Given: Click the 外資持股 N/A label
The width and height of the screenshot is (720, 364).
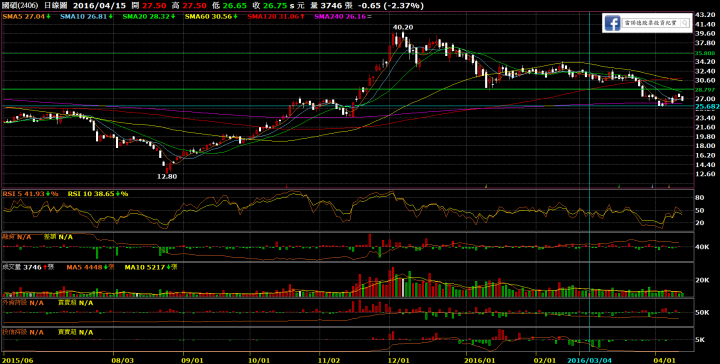Looking at the screenshot, I should 24,303.
